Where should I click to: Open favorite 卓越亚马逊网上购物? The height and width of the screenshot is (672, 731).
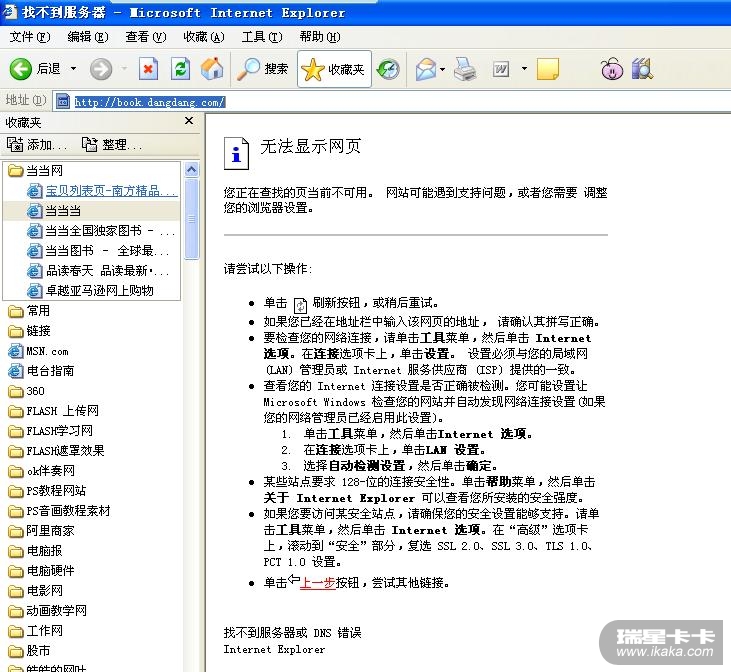coord(90,291)
